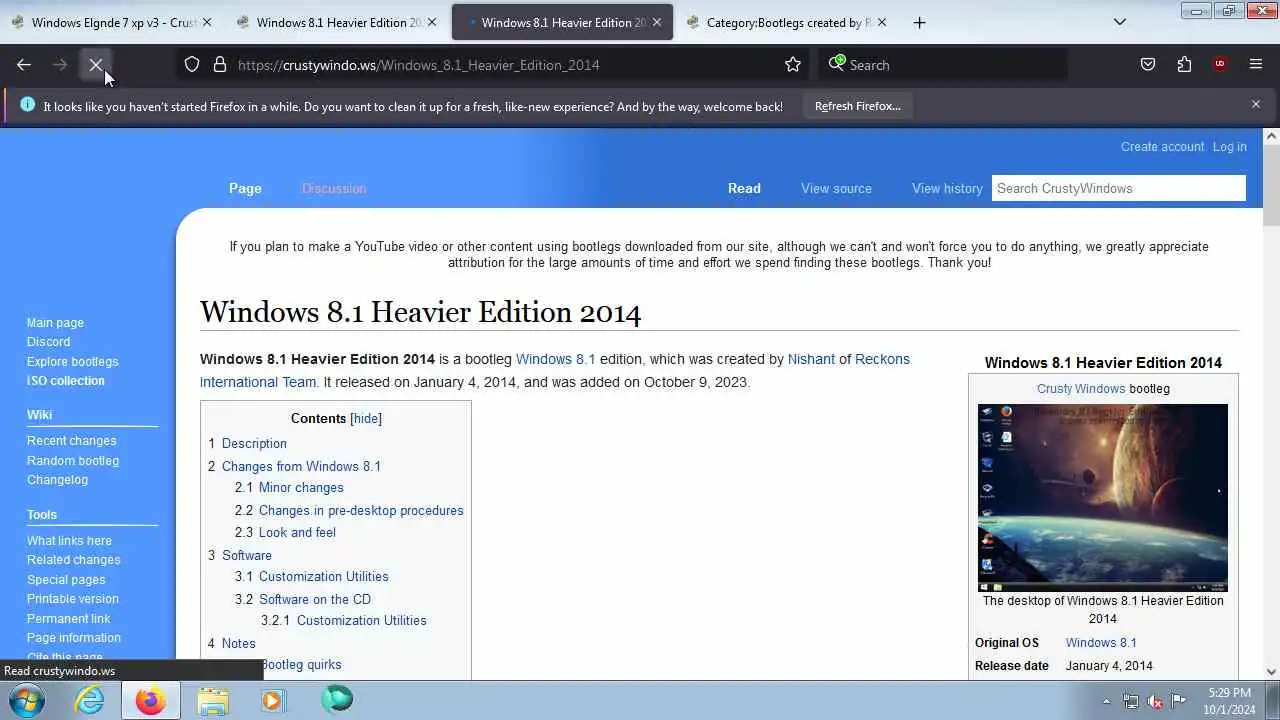This screenshot has height=720, width=1280.
Task: Open Windows Media Player from taskbar
Action: point(273,700)
